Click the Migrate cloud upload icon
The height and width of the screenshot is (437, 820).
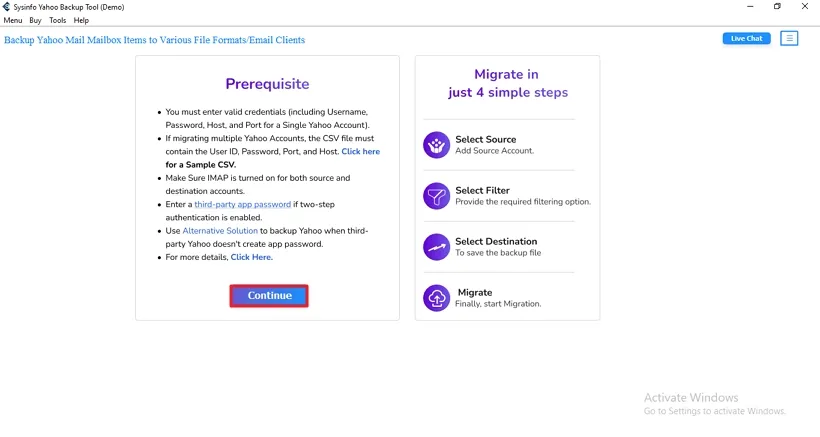(437, 298)
